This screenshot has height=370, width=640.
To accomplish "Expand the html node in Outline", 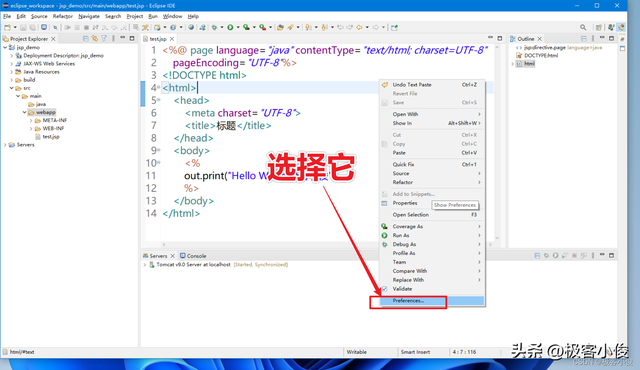I will tap(513, 64).
